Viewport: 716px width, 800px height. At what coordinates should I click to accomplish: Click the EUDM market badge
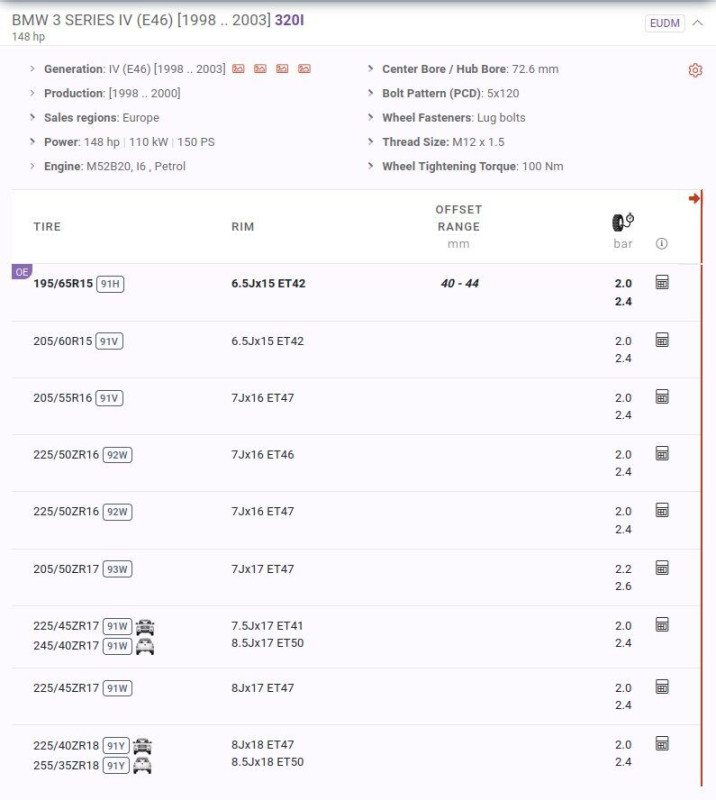(664, 23)
